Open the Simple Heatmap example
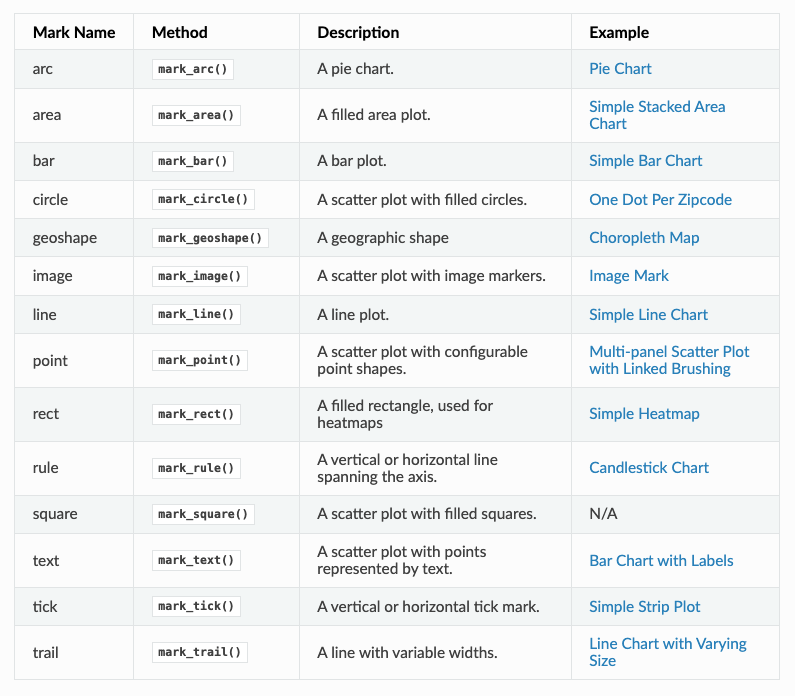 [644, 414]
